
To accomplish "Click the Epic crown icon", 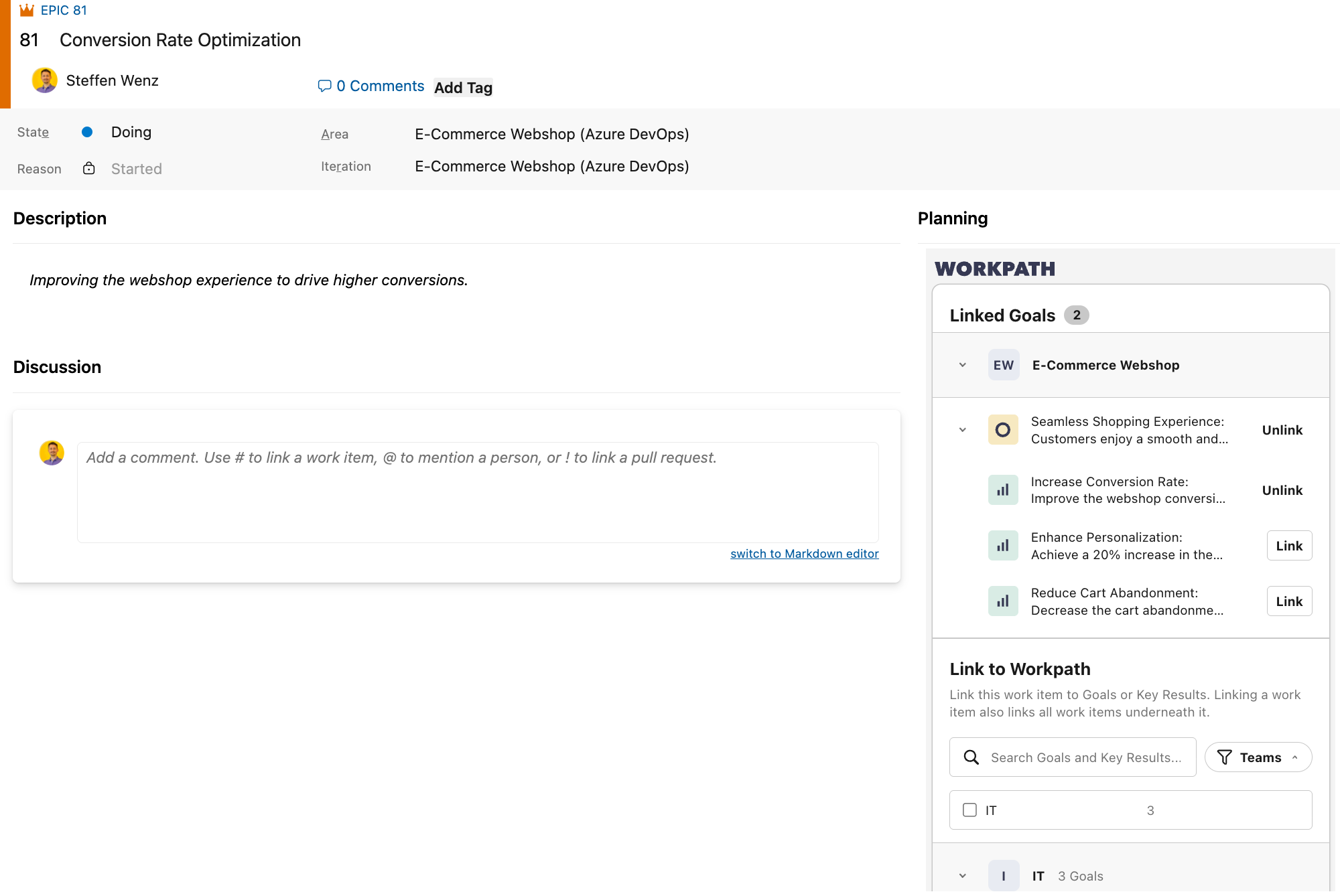I will [x=27, y=10].
